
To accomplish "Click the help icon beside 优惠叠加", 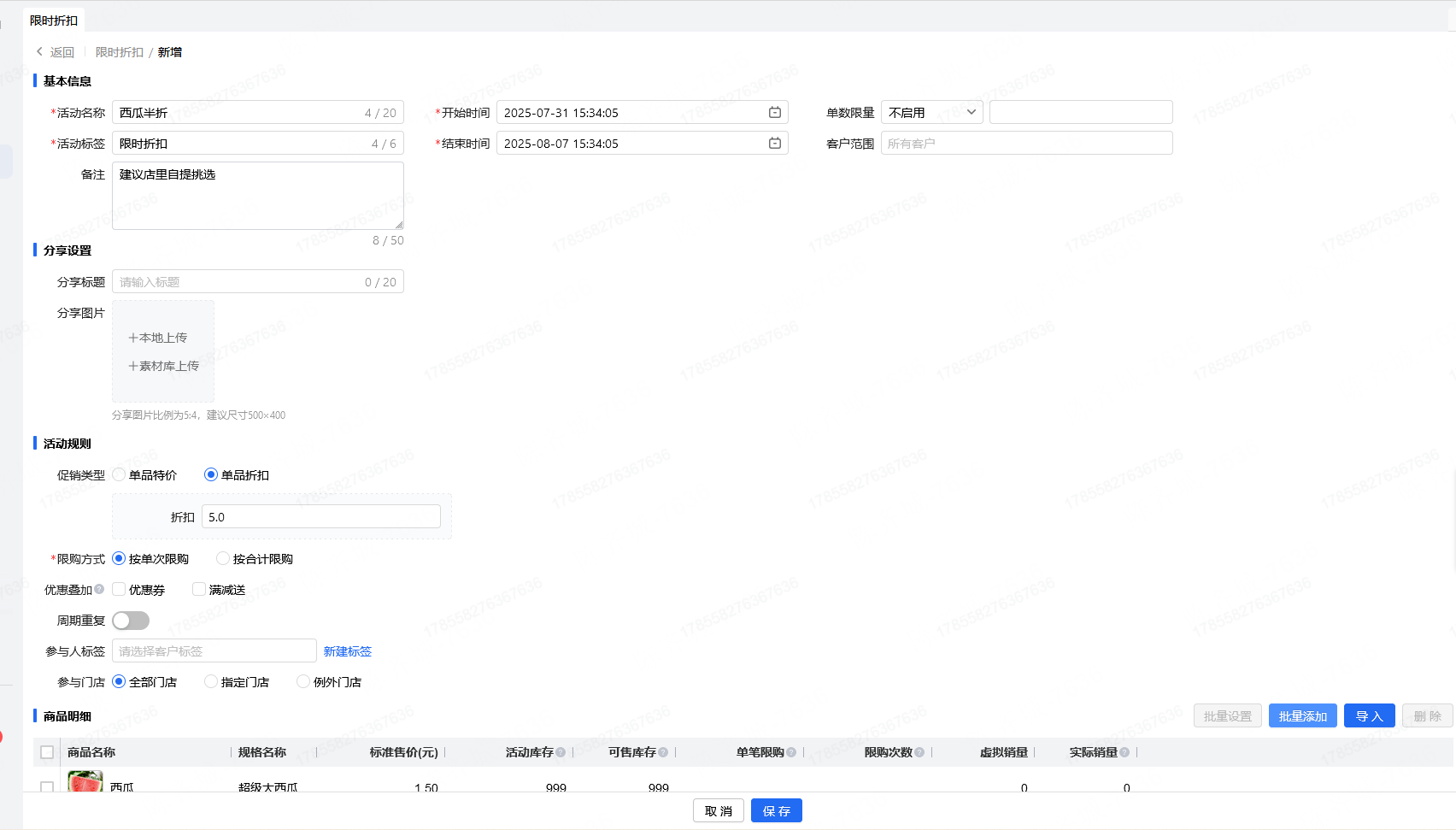I will (x=99, y=589).
